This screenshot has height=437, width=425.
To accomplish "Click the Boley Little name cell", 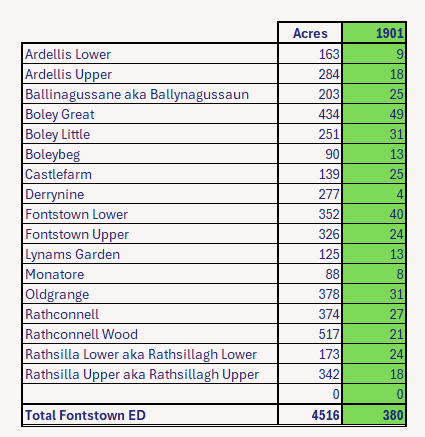I will 150,134.
